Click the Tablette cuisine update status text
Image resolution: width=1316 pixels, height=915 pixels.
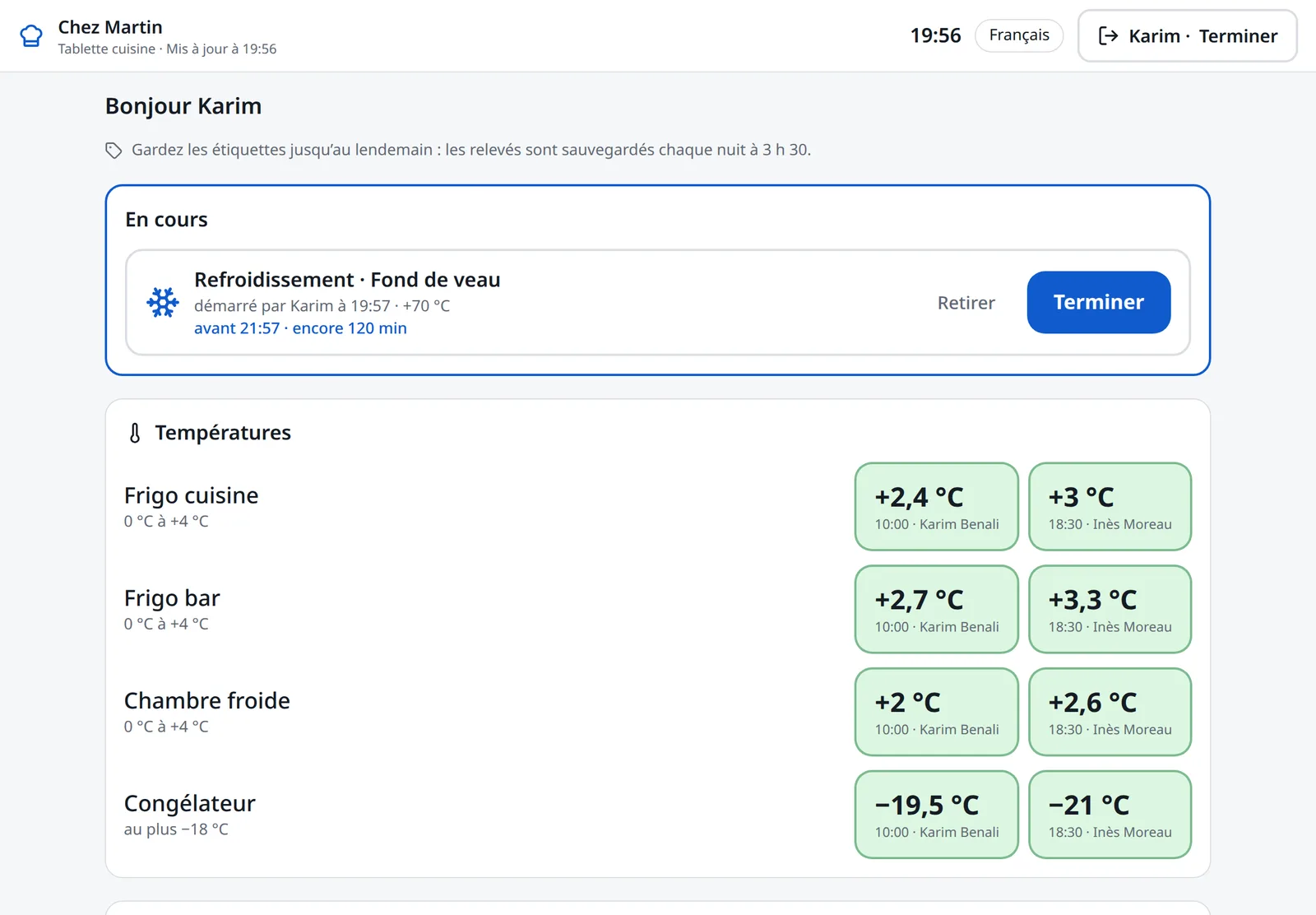(x=167, y=49)
